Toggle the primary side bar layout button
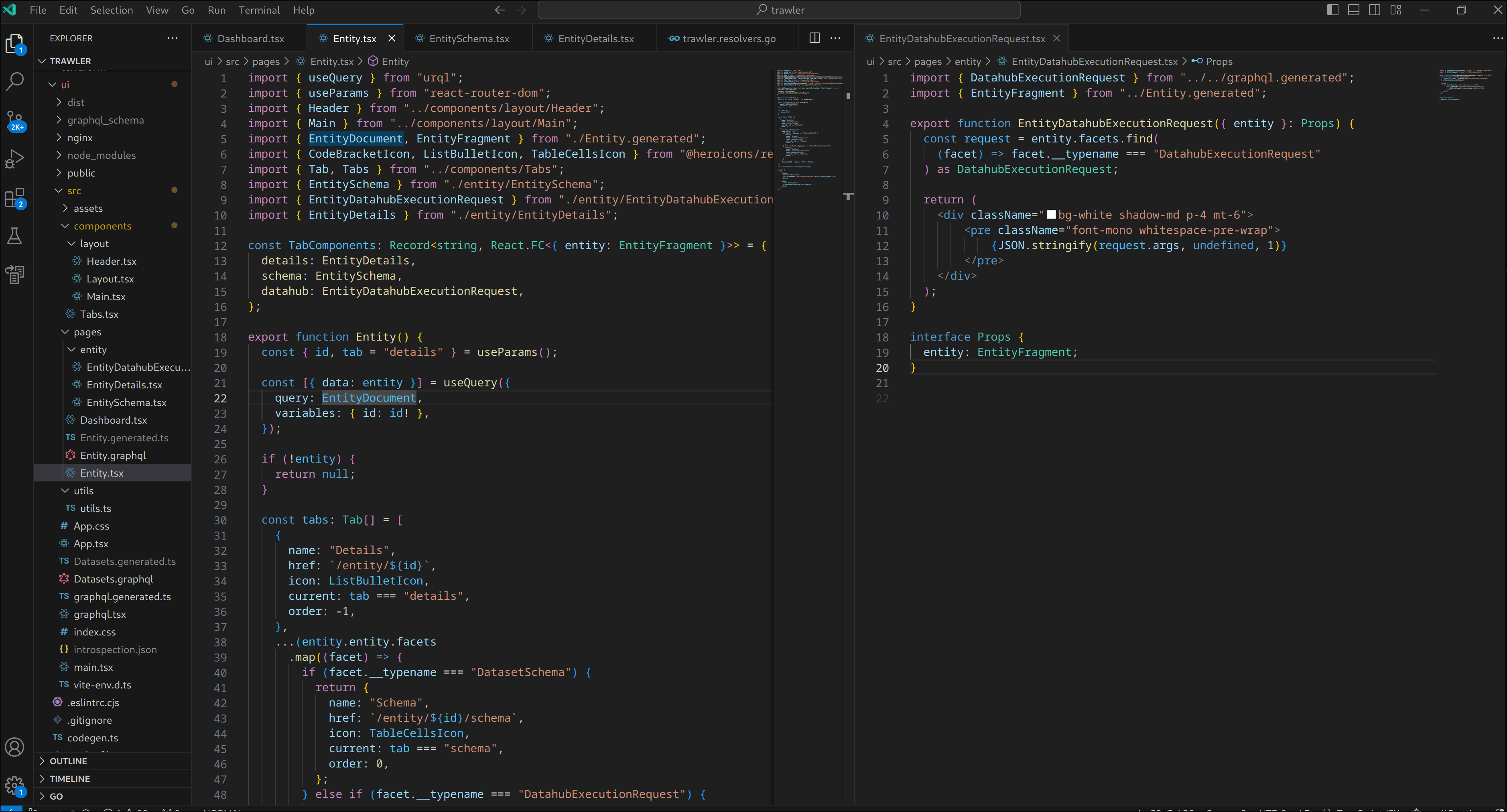 1332,10
